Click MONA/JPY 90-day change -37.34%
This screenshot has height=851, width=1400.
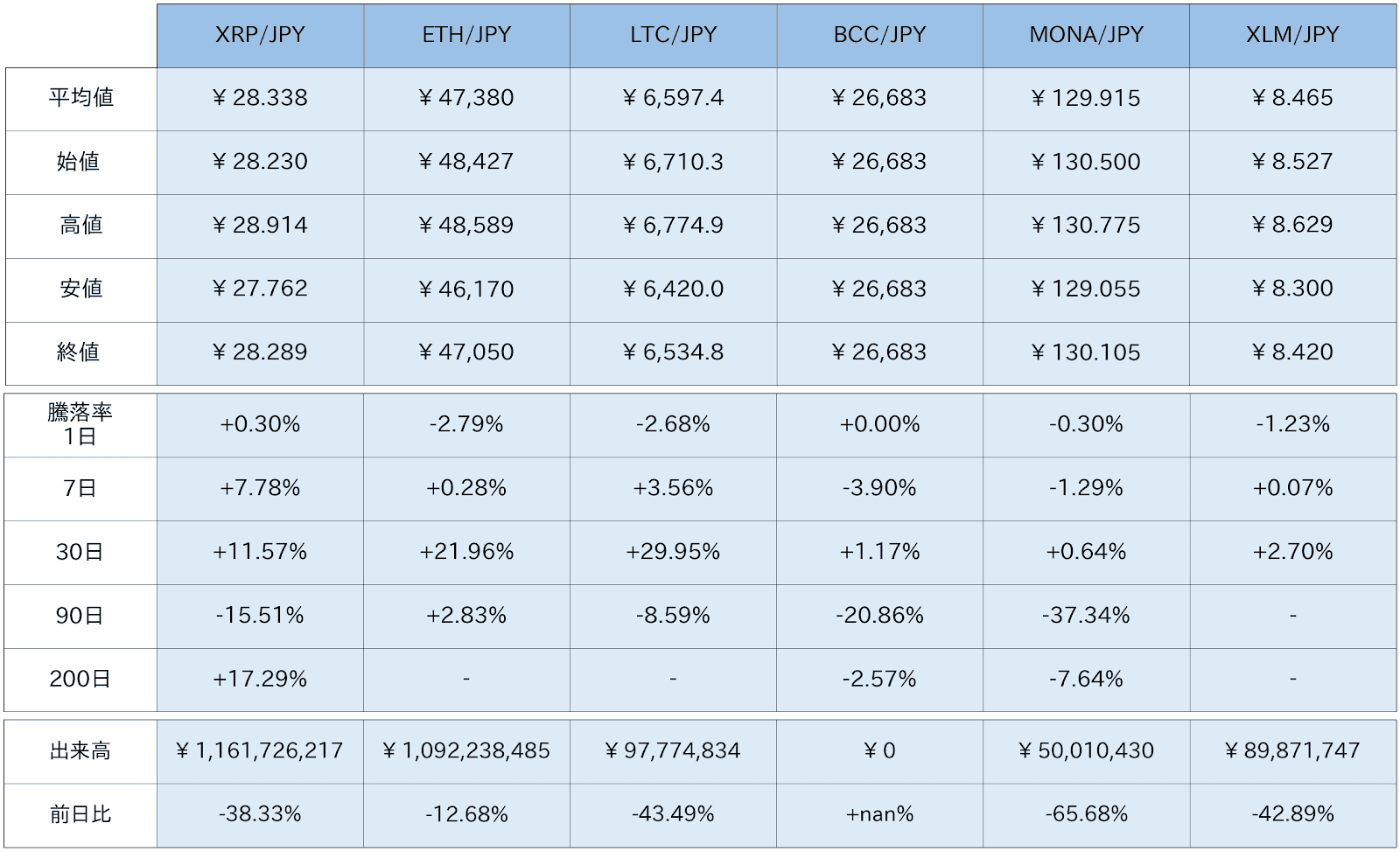click(x=1086, y=616)
